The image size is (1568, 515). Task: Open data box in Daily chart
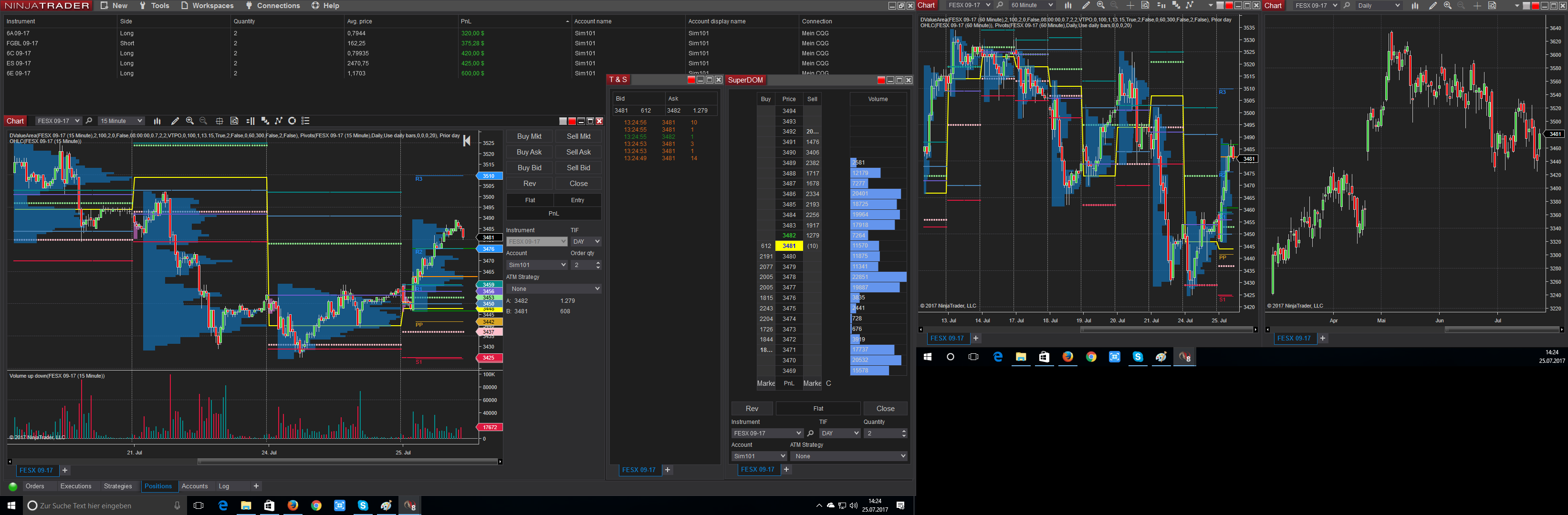pos(1492,5)
